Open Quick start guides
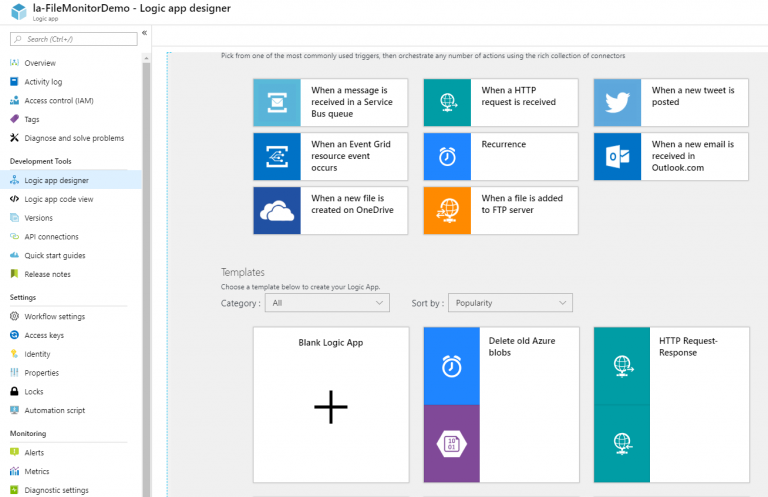768x497 pixels. click(55, 256)
